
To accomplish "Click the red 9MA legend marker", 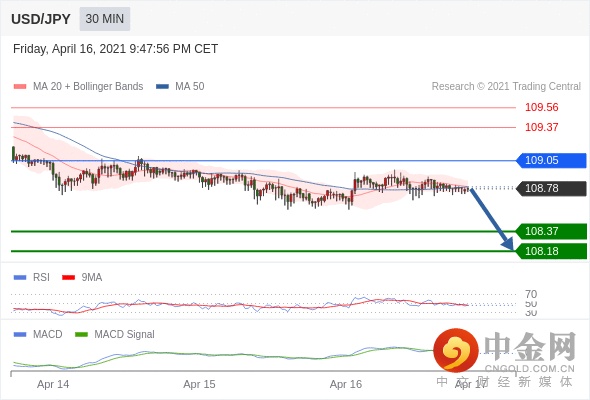I will (68, 278).
